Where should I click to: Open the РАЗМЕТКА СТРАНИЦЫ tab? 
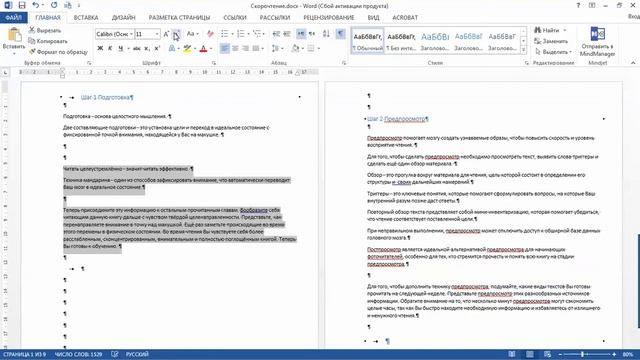pyautogui.click(x=179, y=18)
